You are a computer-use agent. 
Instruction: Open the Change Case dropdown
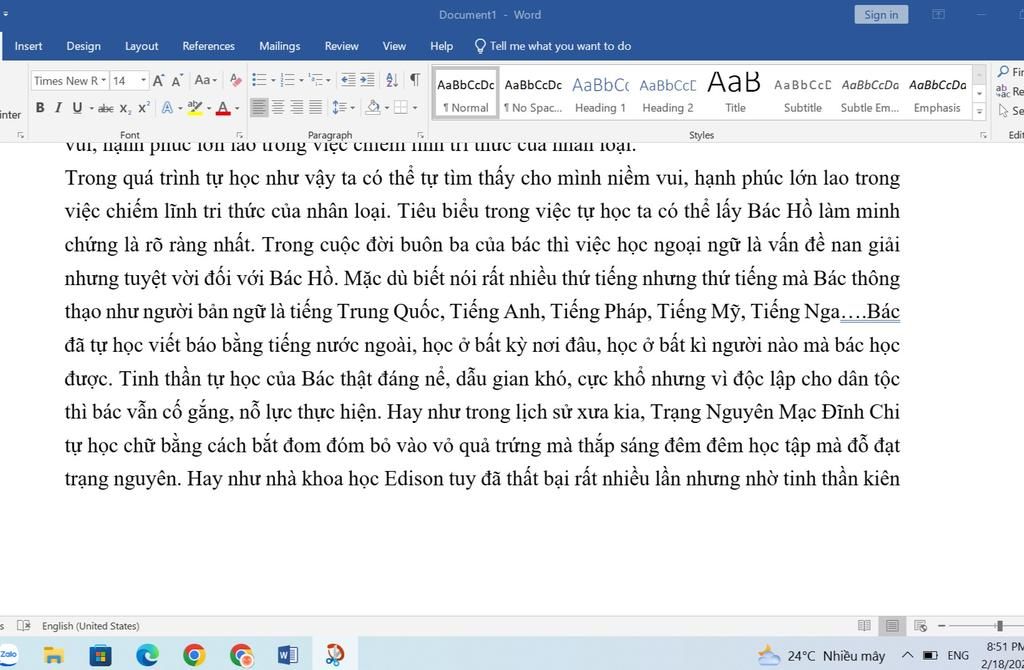(205, 80)
